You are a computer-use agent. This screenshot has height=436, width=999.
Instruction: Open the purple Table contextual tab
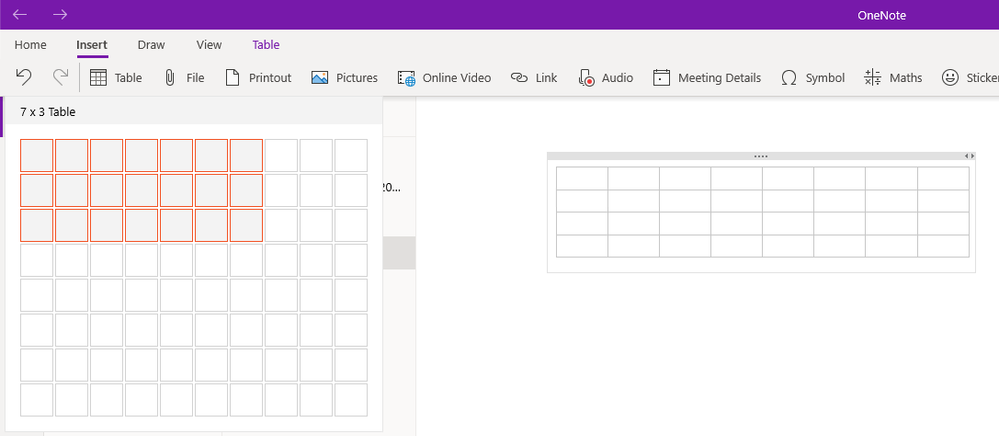(x=266, y=45)
